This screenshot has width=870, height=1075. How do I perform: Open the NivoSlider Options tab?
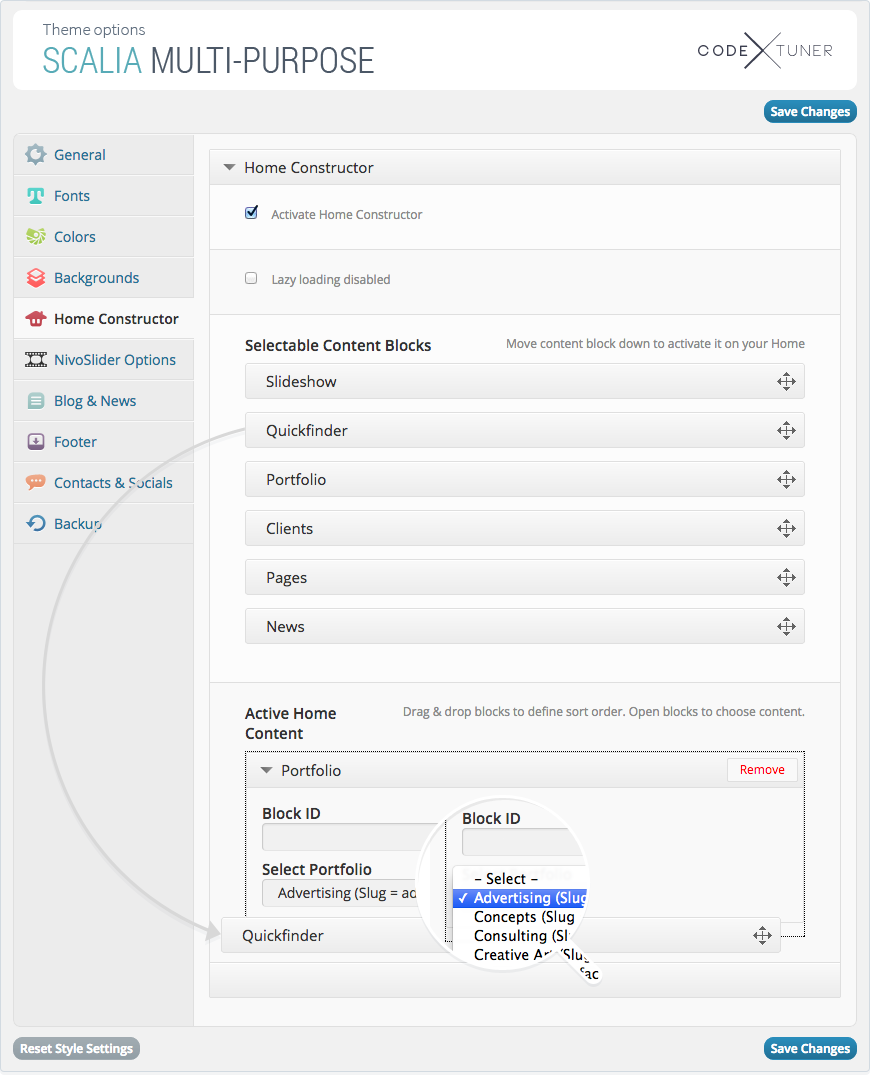pos(114,359)
